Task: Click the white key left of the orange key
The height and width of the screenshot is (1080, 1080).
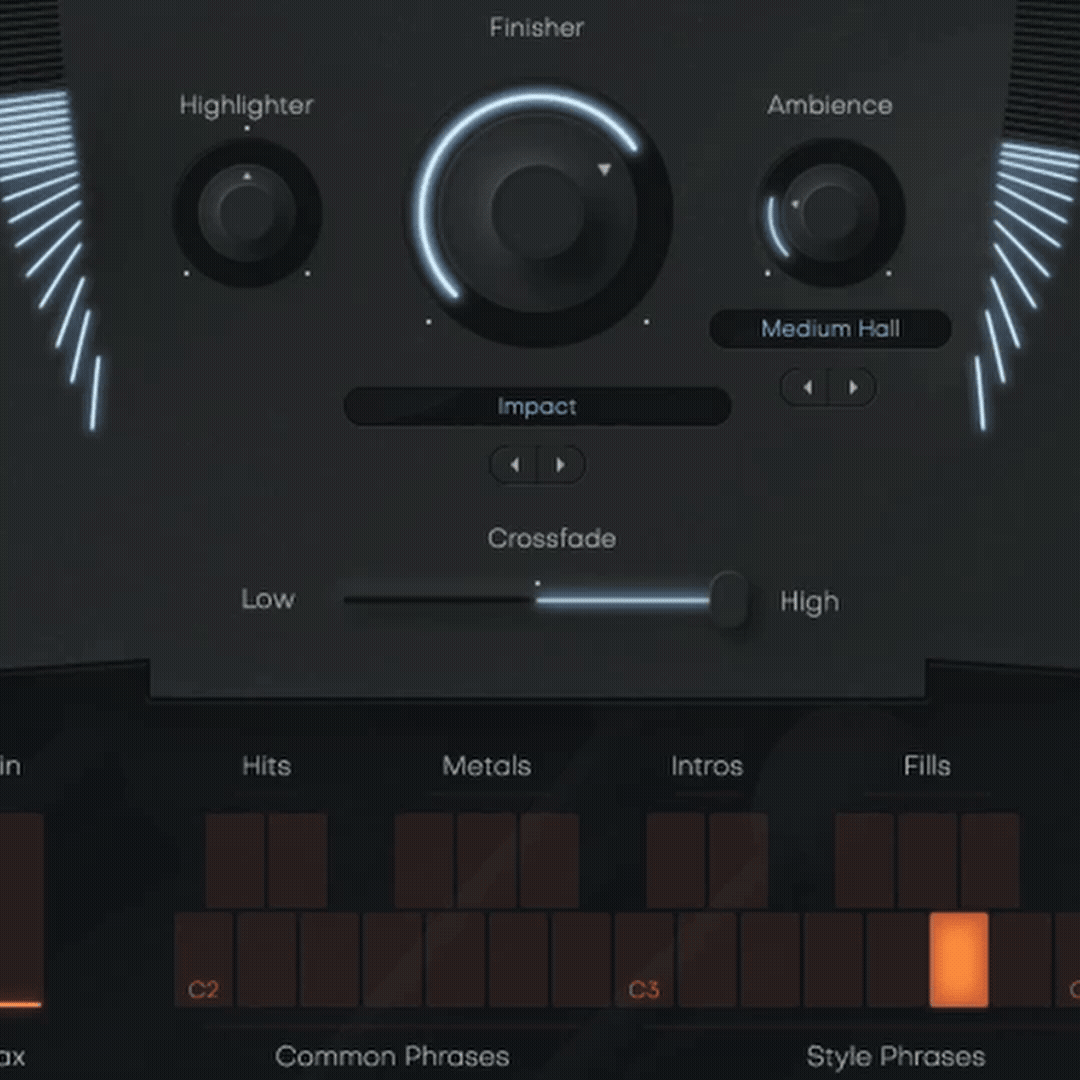Action: pos(896,960)
